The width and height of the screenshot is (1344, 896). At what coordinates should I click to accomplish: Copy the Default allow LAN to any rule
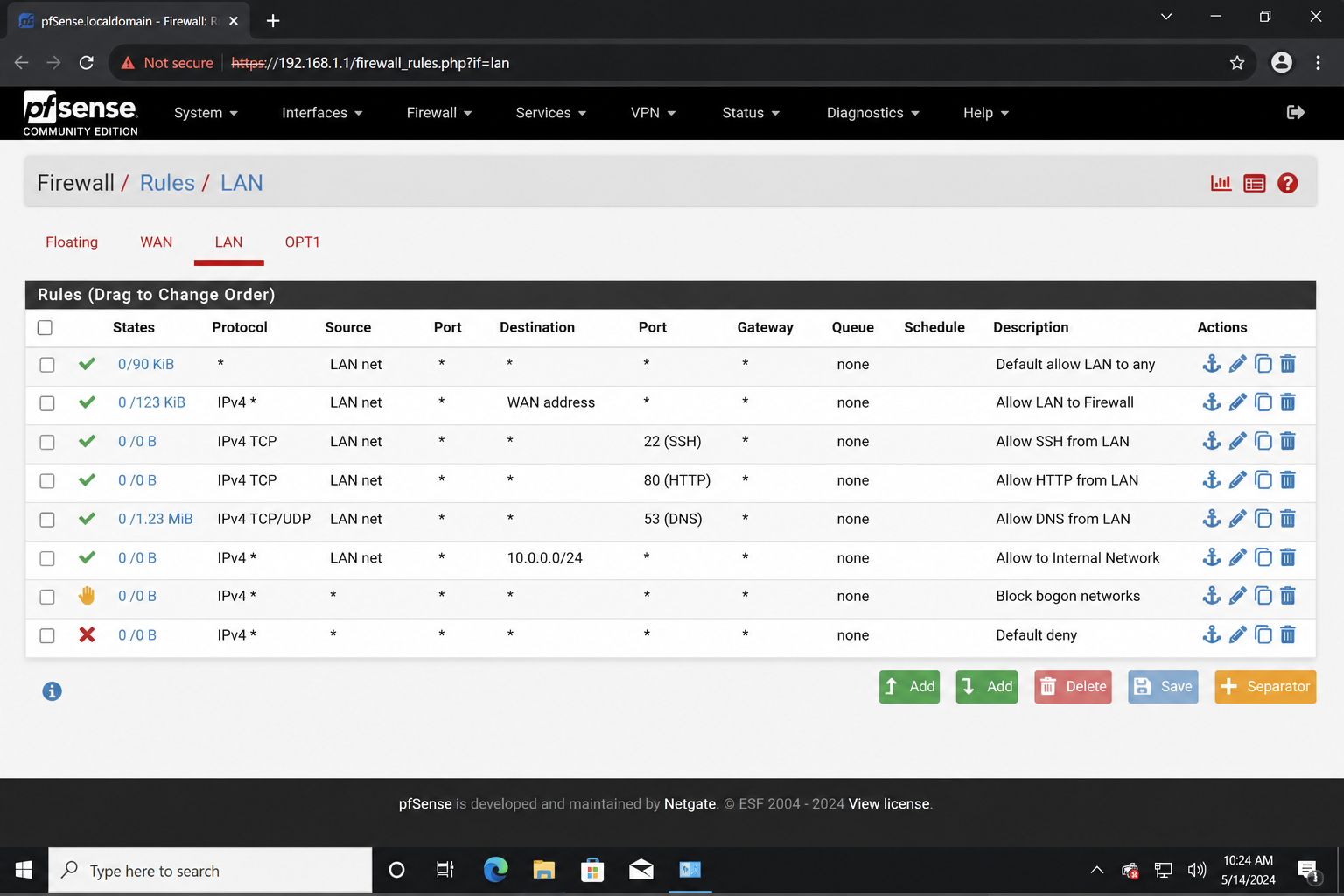(x=1263, y=364)
